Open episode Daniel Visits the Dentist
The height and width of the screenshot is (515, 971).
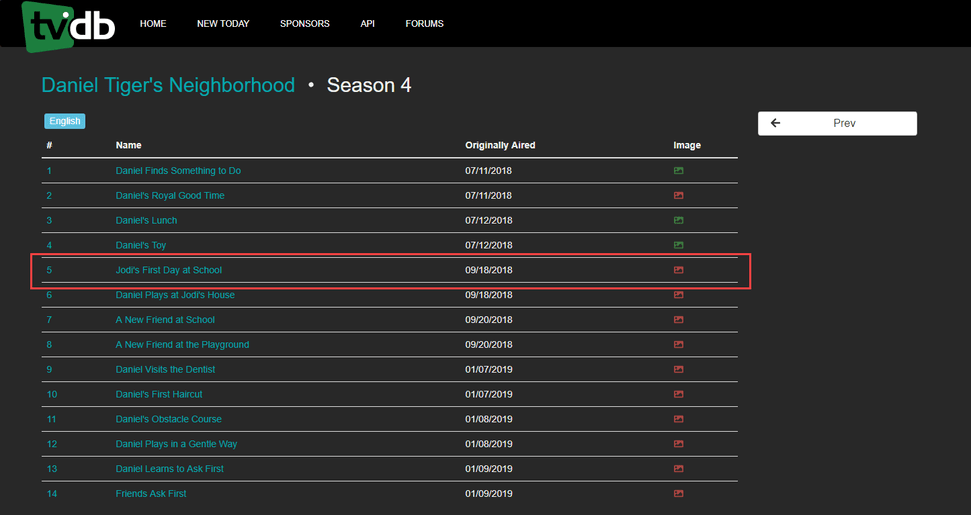click(x=165, y=370)
